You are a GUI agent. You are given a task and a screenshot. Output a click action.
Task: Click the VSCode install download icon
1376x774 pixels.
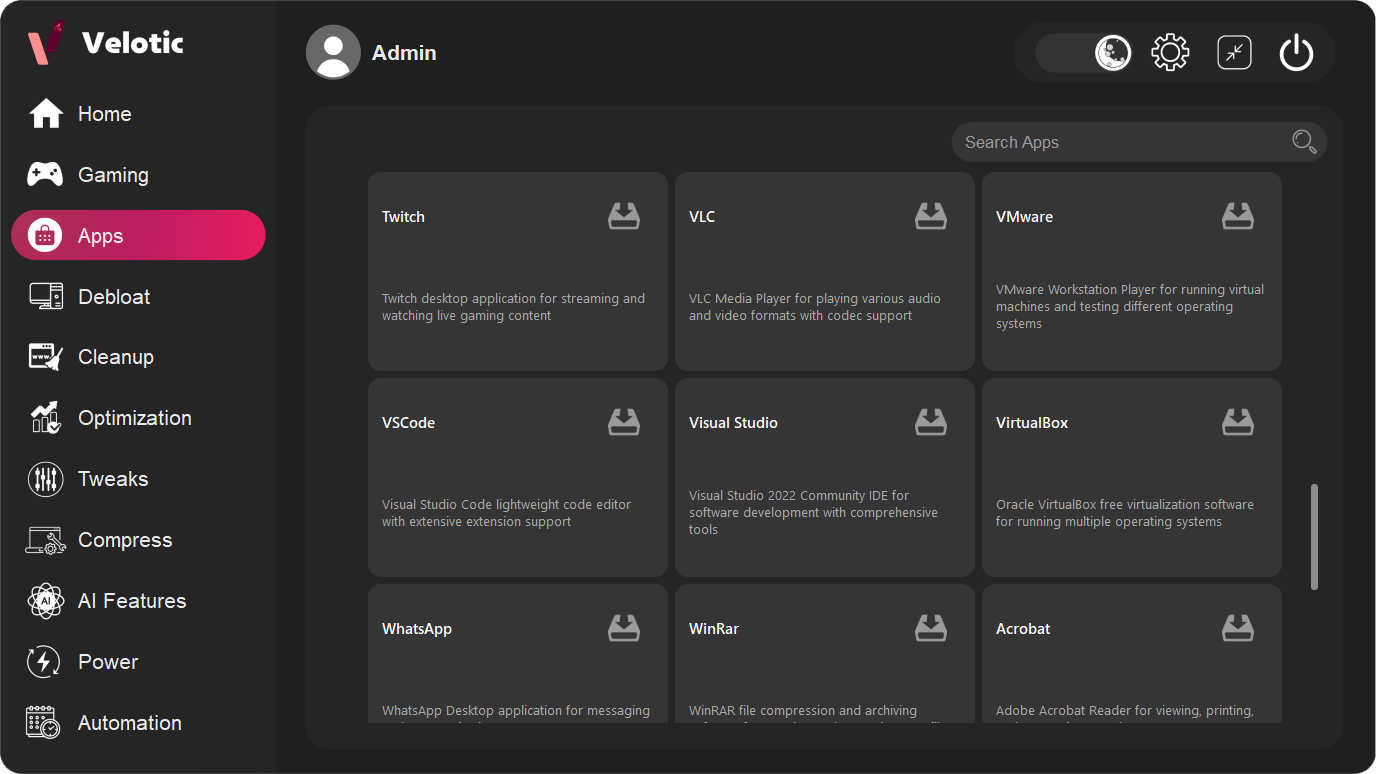(624, 422)
